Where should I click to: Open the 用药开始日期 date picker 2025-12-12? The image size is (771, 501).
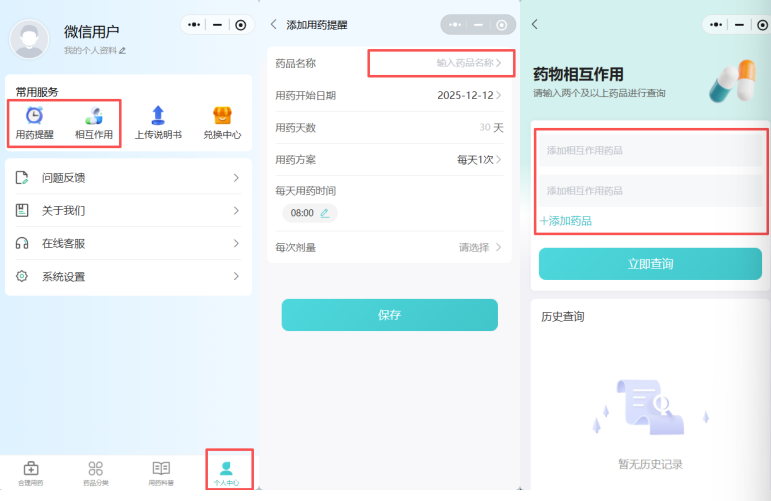469,95
